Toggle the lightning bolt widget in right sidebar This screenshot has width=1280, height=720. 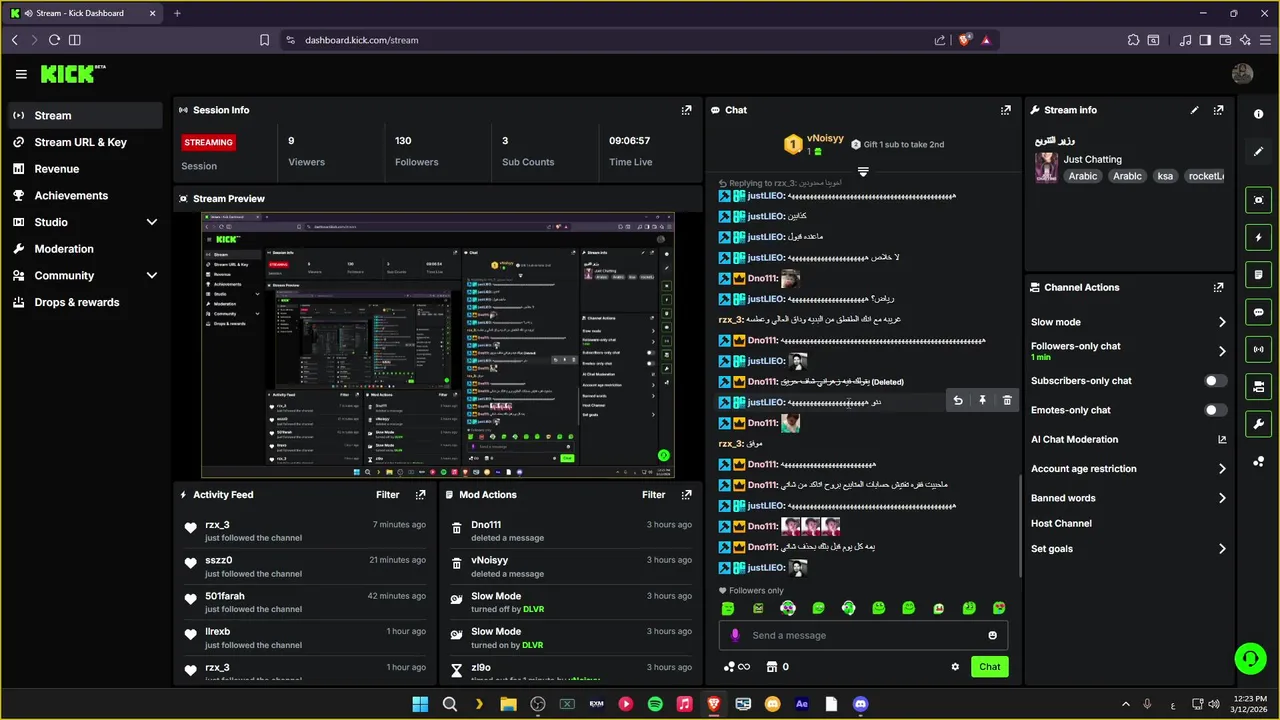point(1259,237)
